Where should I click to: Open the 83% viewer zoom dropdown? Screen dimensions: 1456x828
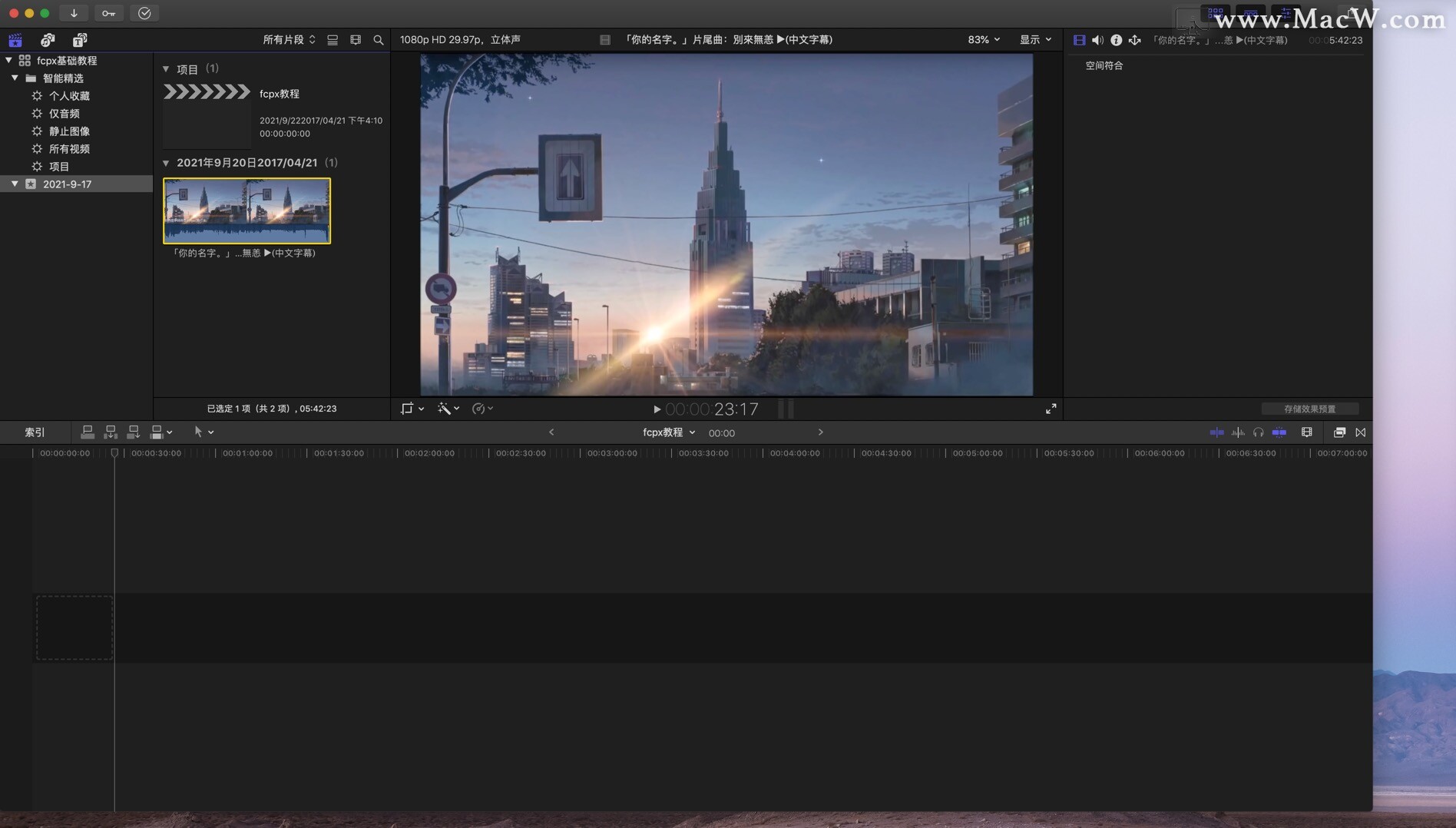tap(984, 40)
